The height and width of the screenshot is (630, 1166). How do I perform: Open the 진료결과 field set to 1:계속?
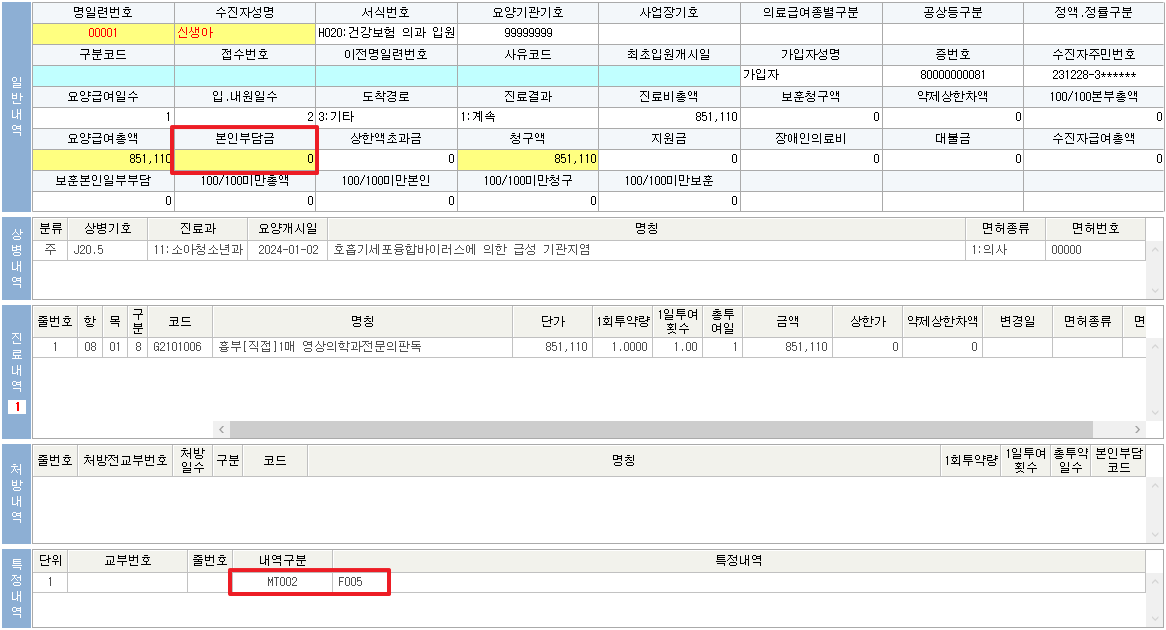click(528, 117)
